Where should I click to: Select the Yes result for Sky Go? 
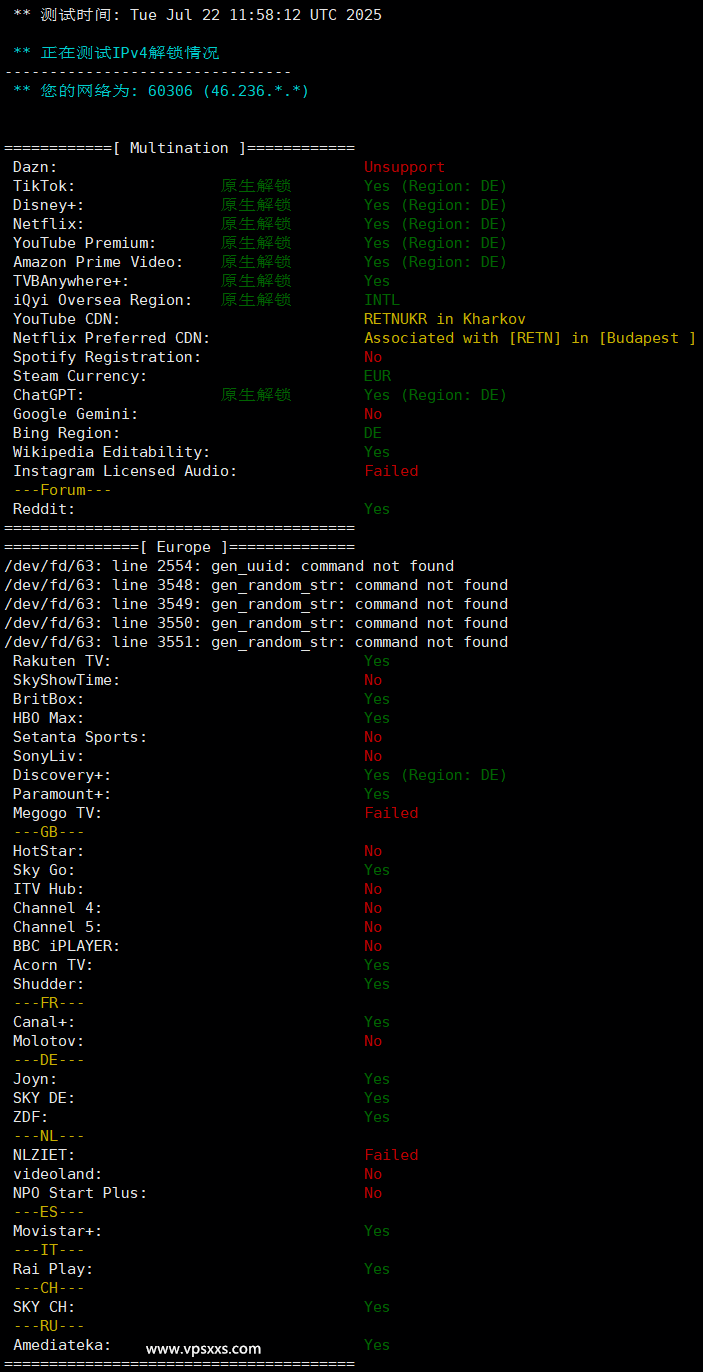377,870
